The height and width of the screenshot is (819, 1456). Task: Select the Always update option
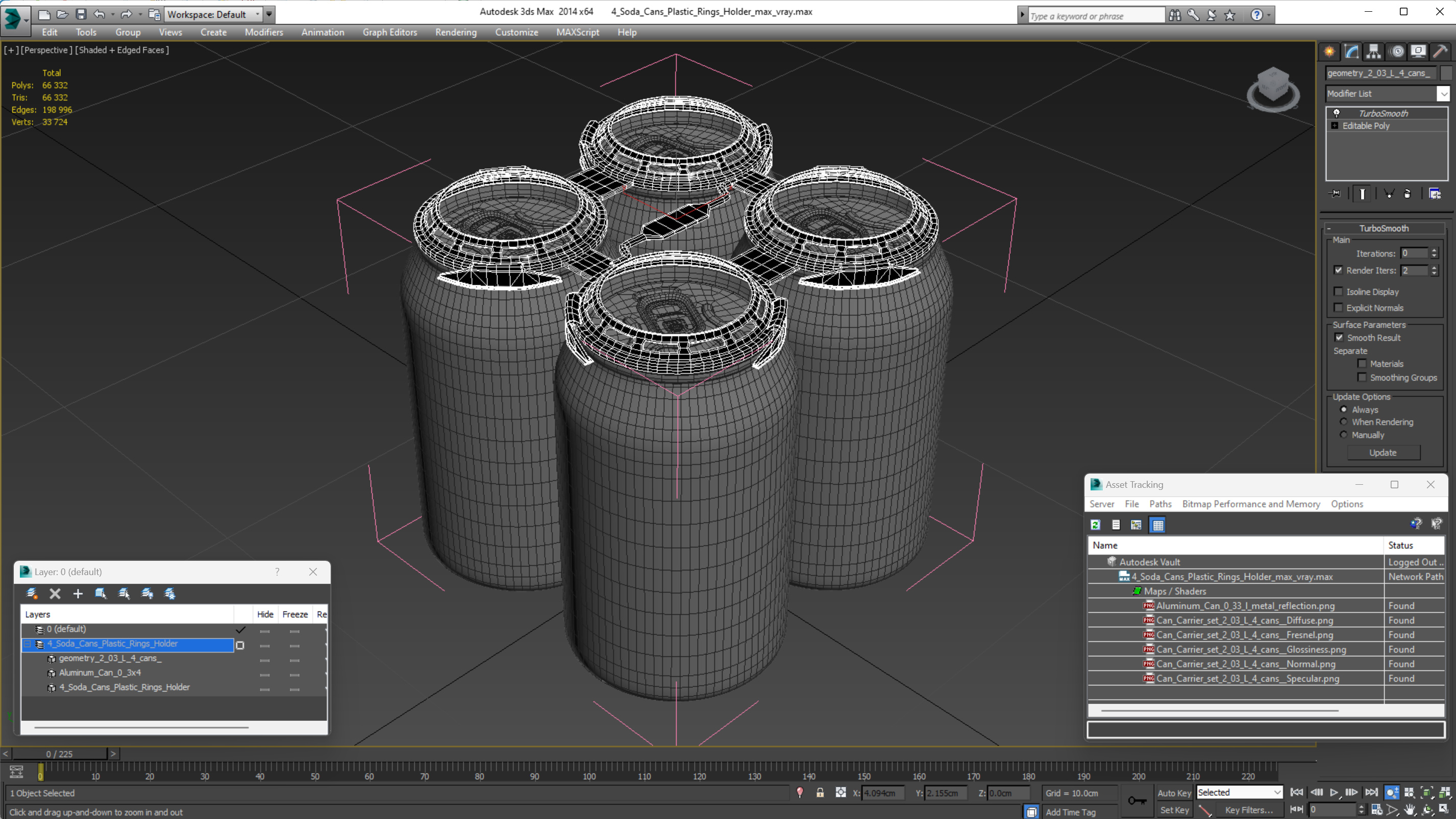1344,409
